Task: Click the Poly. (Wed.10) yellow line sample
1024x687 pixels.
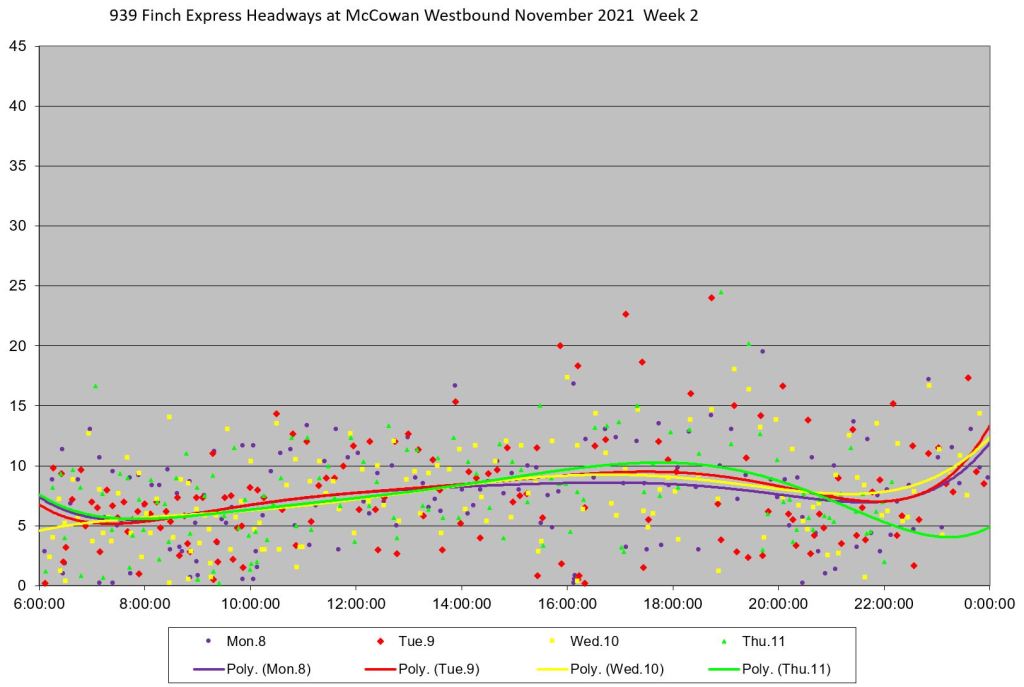Action: click(538, 668)
